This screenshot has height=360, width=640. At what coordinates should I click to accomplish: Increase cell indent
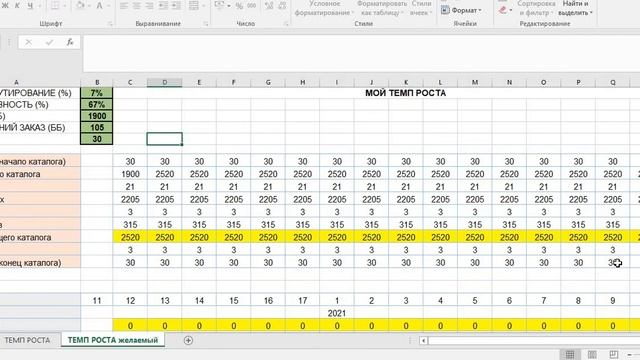pyautogui.click(x=176, y=6)
